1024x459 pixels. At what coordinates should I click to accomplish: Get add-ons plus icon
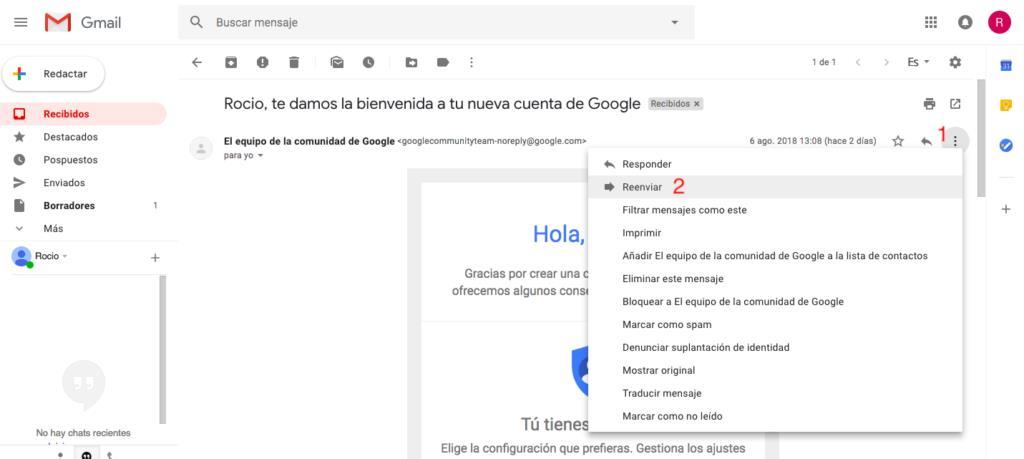[x=1006, y=209]
